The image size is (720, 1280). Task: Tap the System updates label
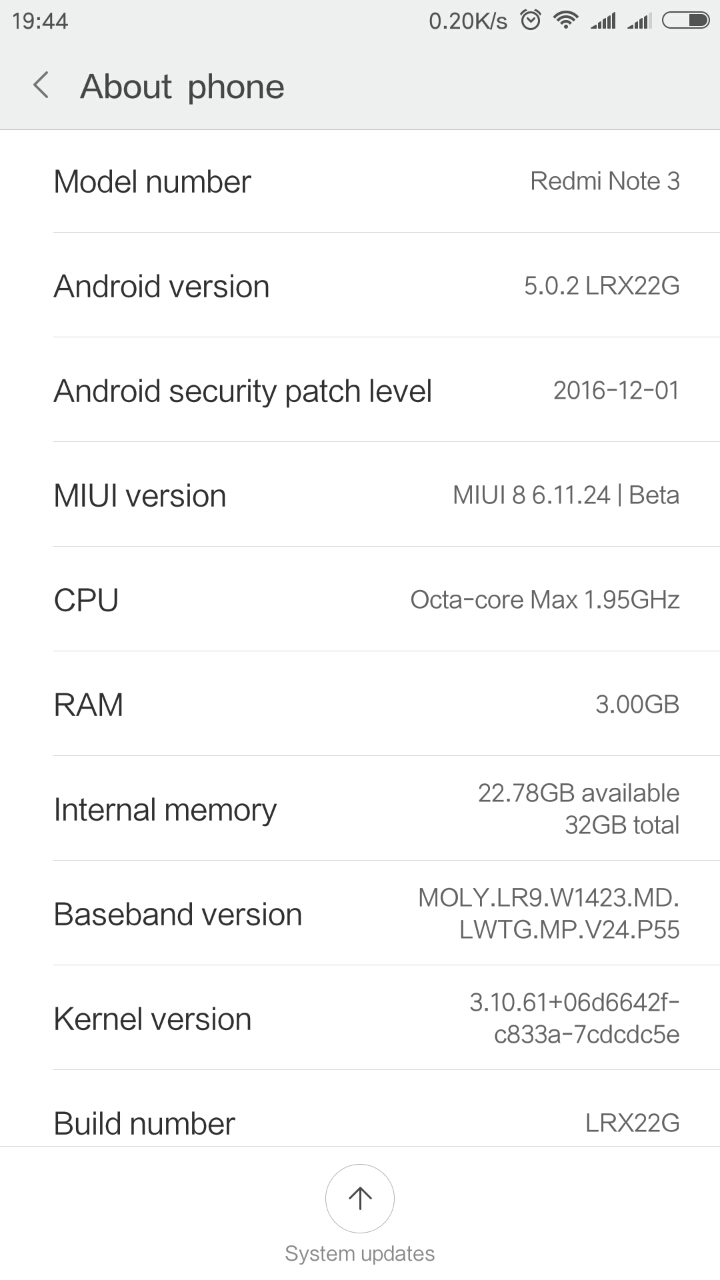[x=360, y=1254]
